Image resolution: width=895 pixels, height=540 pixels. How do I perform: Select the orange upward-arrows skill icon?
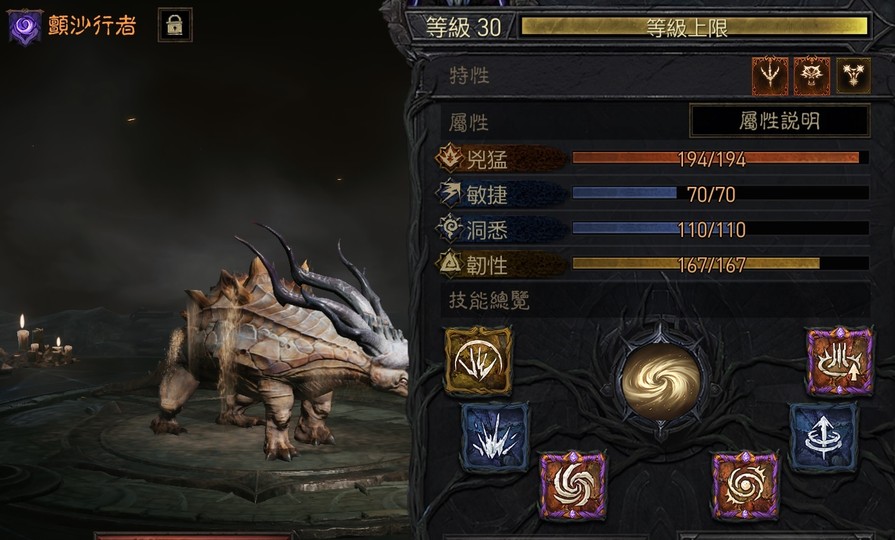click(840, 361)
